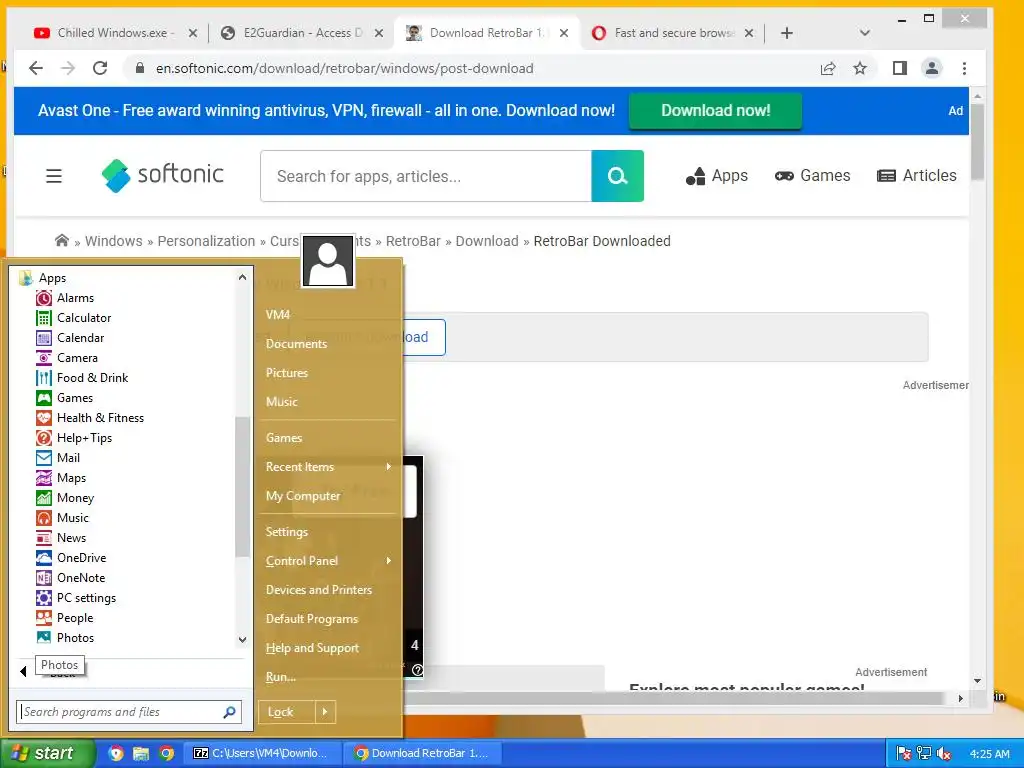The image size is (1024, 768).
Task: Click the Start button
Action: click(47, 753)
